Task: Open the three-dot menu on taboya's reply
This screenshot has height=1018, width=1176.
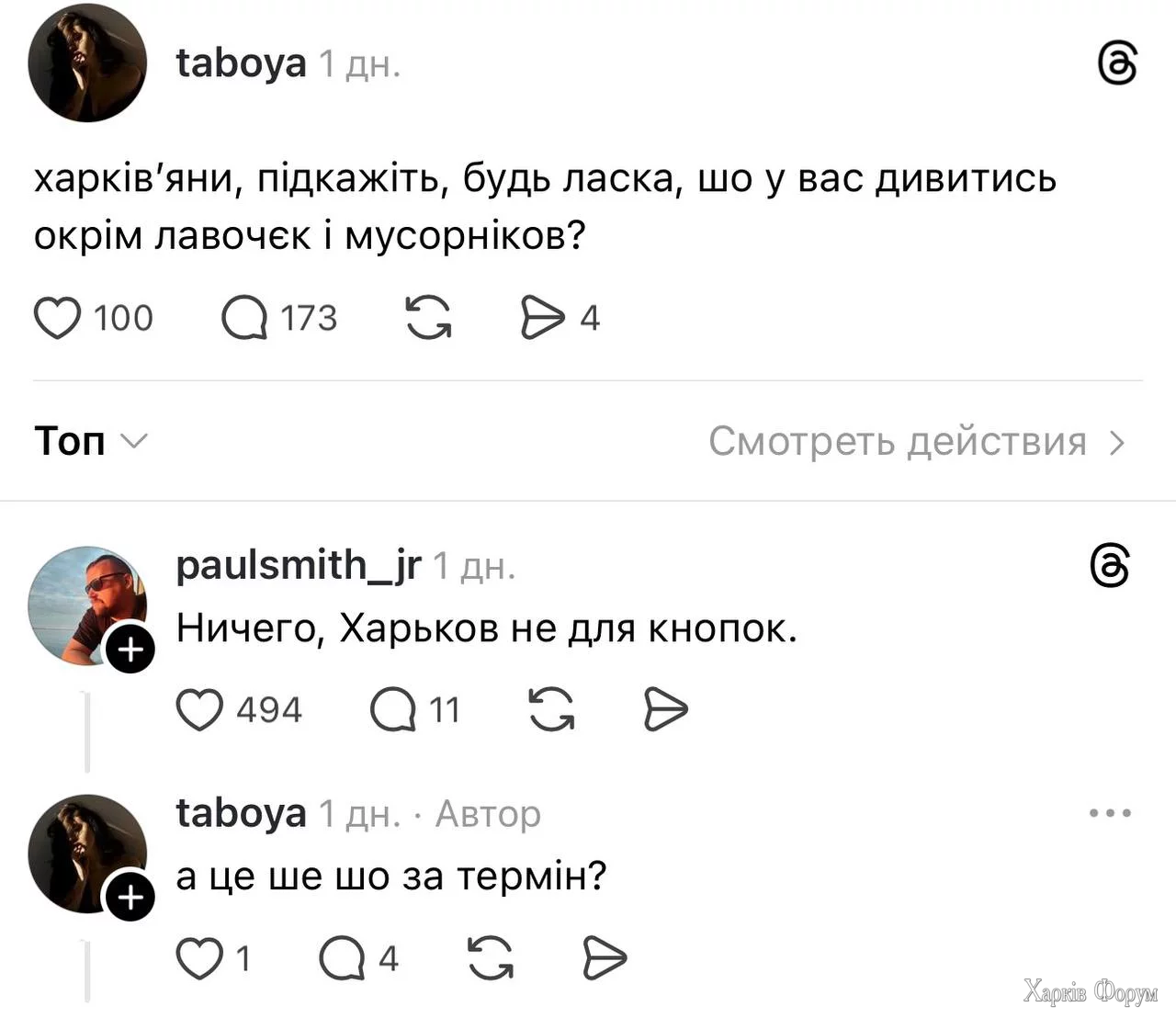Action: [x=1110, y=812]
